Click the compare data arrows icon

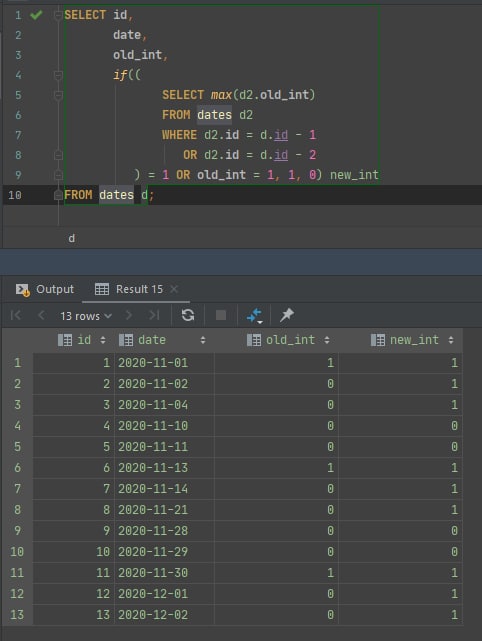[x=254, y=316]
